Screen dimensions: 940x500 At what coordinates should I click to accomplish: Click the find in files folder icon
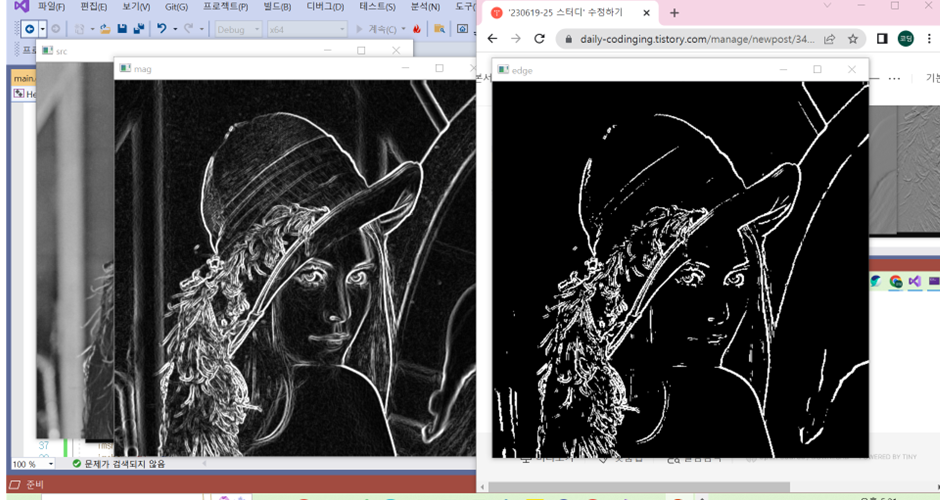click(439, 29)
